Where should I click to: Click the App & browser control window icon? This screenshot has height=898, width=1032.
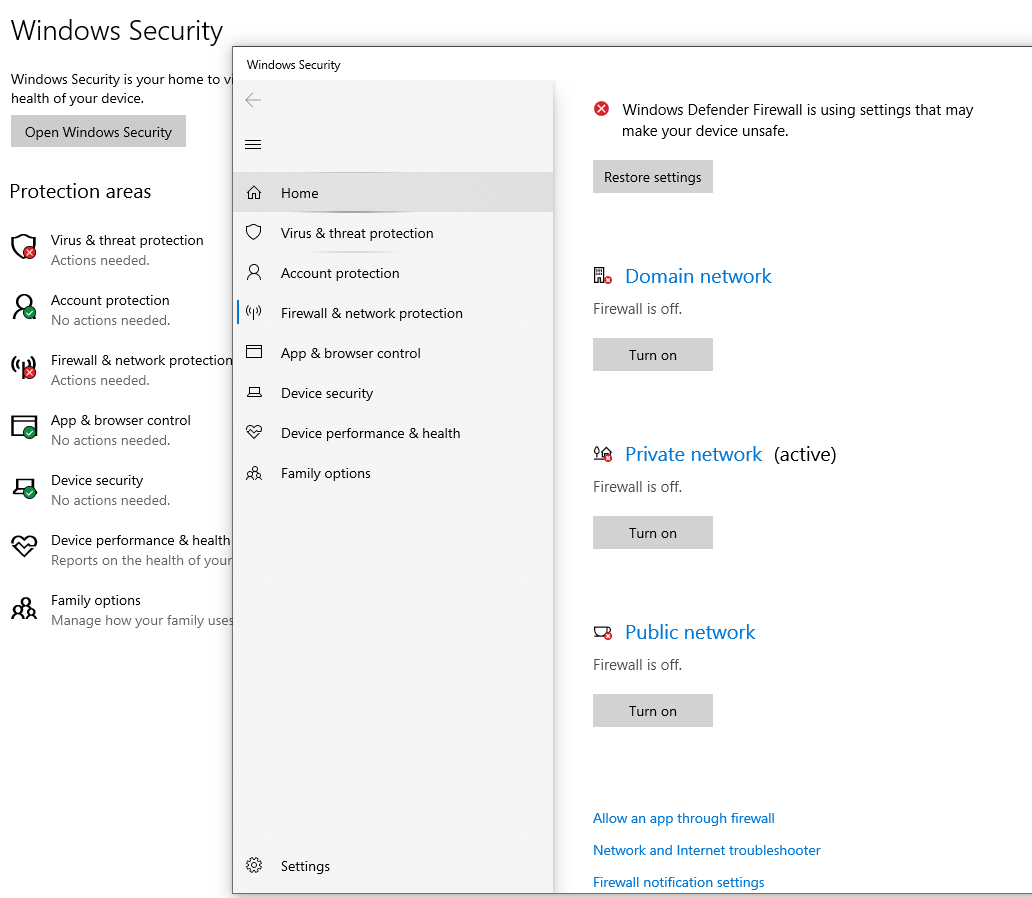[254, 353]
